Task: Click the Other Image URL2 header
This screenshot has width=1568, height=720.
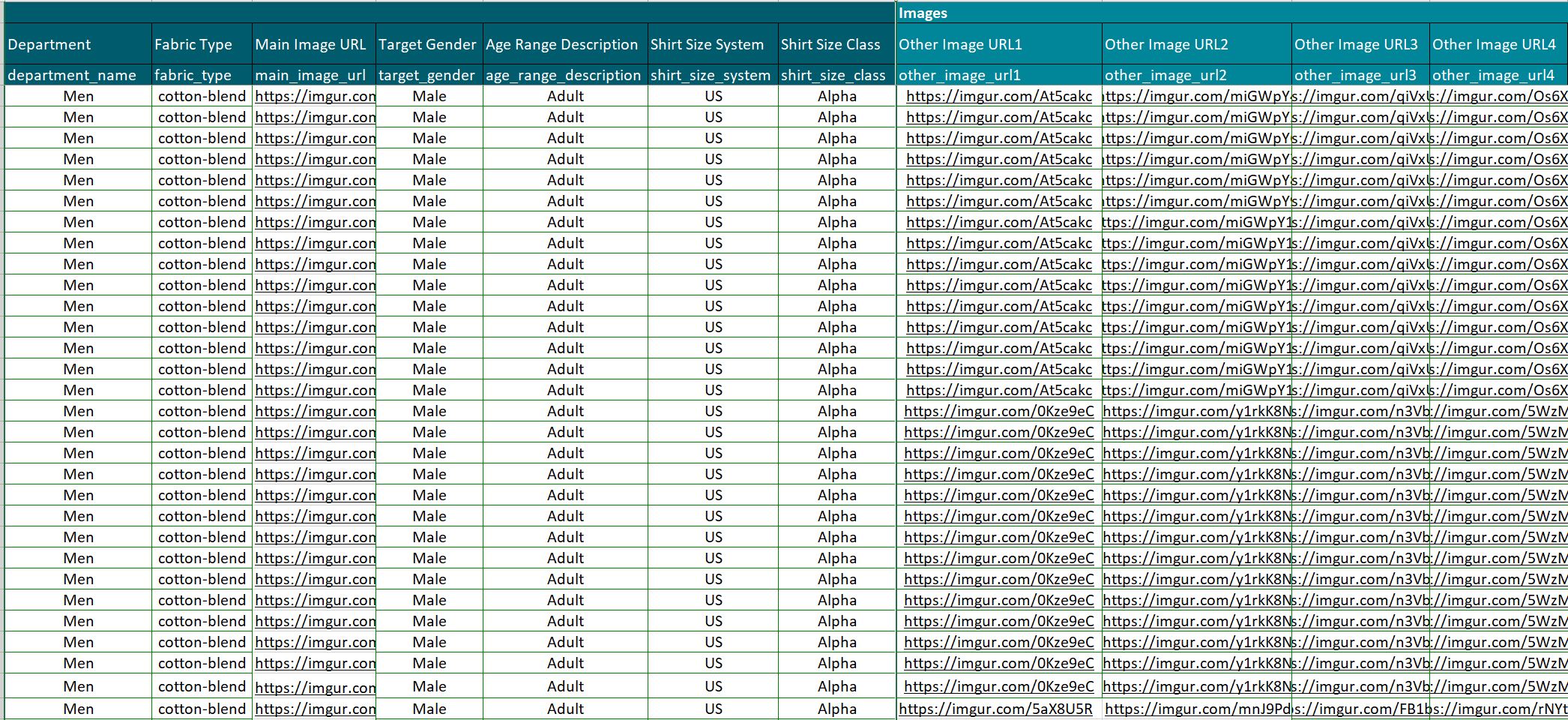Action: tap(1197, 44)
